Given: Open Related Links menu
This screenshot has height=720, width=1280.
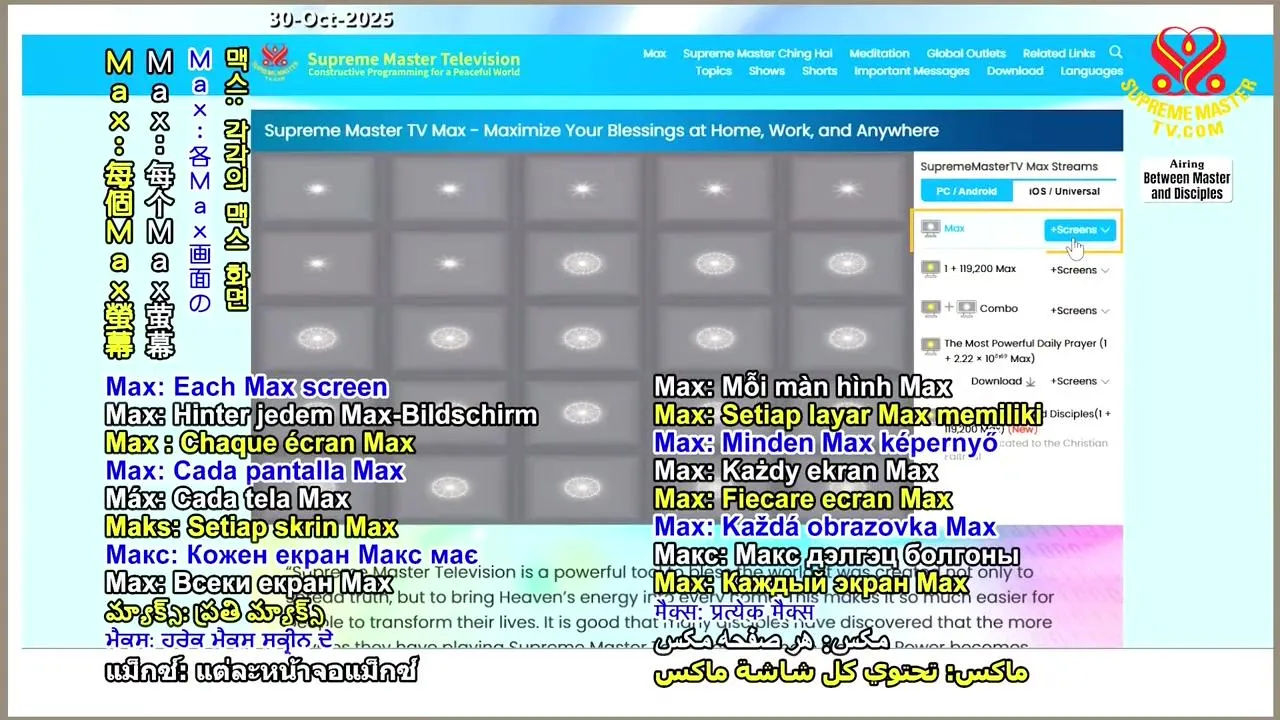Looking at the screenshot, I should (1059, 54).
